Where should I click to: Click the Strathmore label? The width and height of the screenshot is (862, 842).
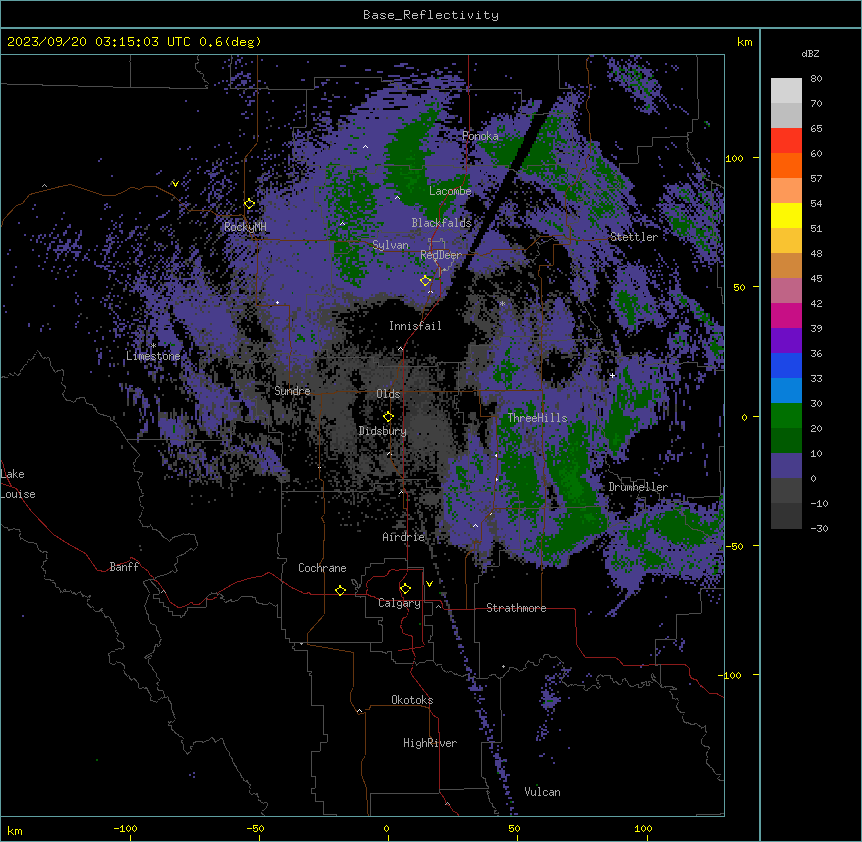[x=516, y=608]
